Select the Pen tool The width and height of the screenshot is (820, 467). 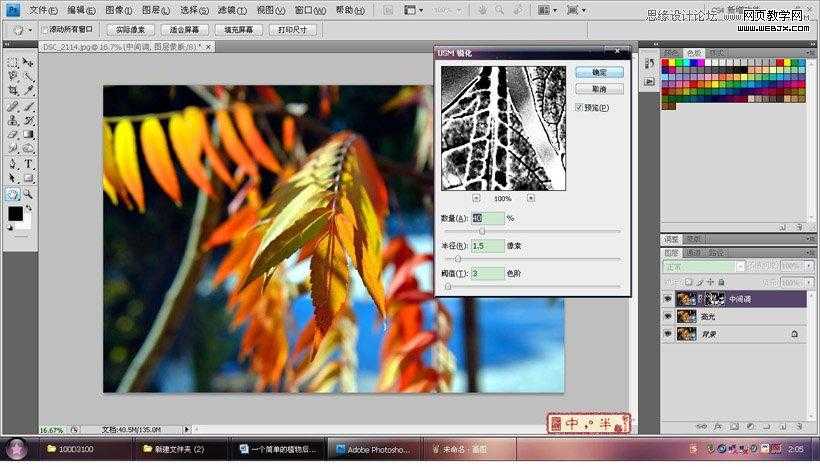point(13,164)
